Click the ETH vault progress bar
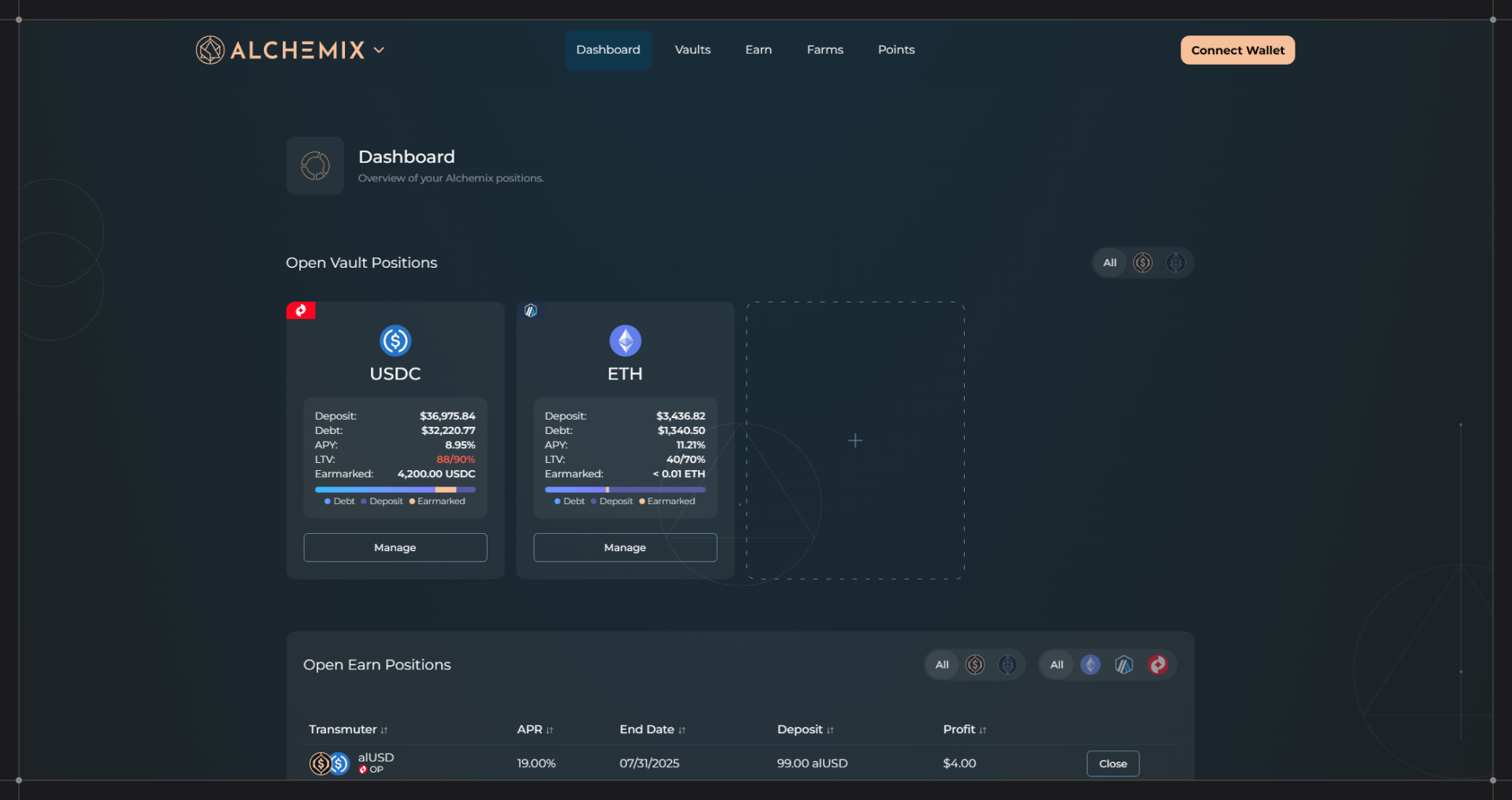This screenshot has height=800, width=1512. tap(624, 490)
